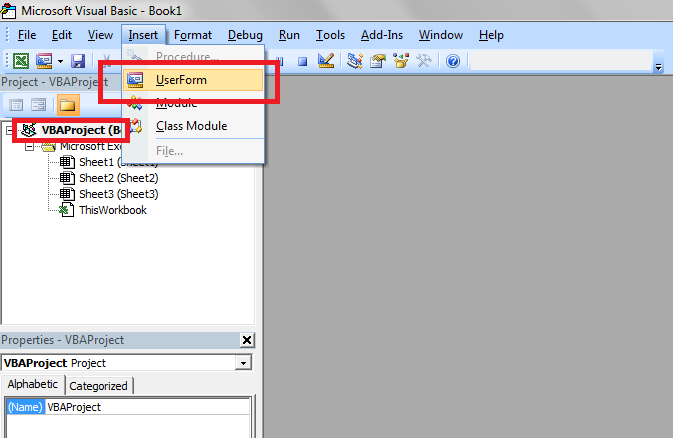Image resolution: width=673 pixels, height=438 pixels.
Task: Open the Tools menu
Action: 330,35
